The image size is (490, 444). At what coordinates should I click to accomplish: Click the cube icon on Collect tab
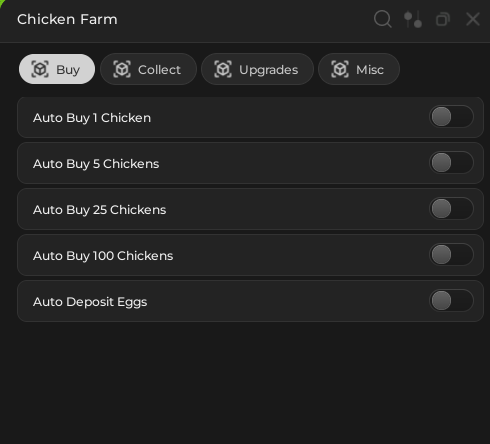(122, 69)
